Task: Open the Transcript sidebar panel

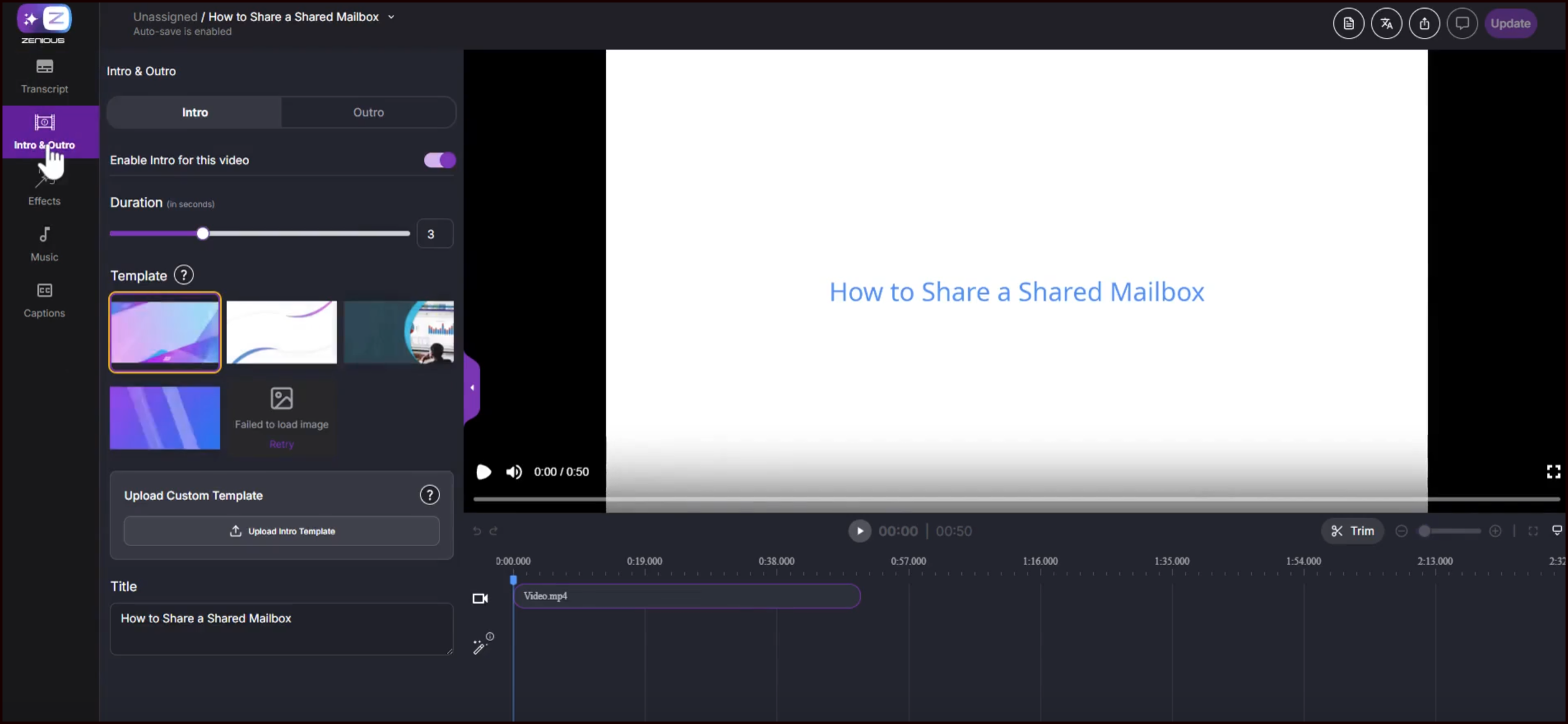Action: [x=44, y=76]
